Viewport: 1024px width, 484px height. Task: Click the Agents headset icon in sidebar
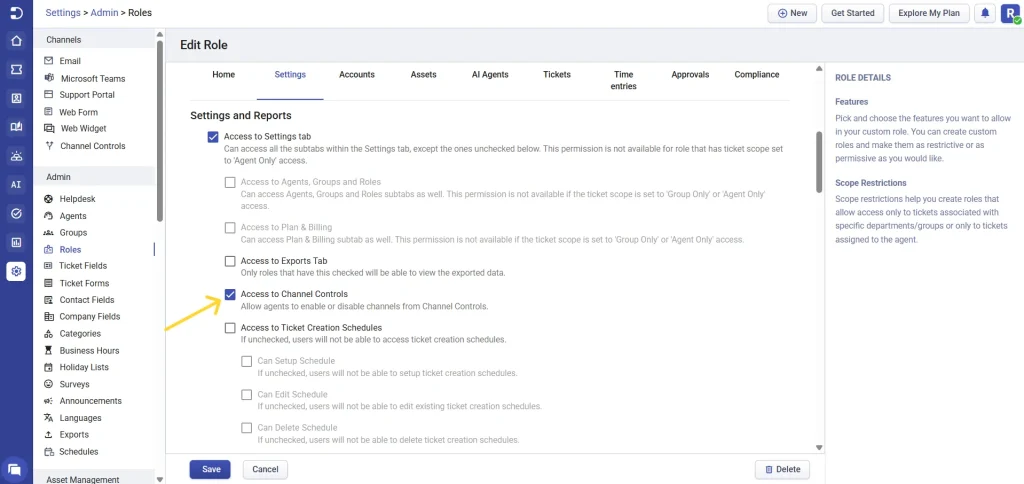pos(48,216)
